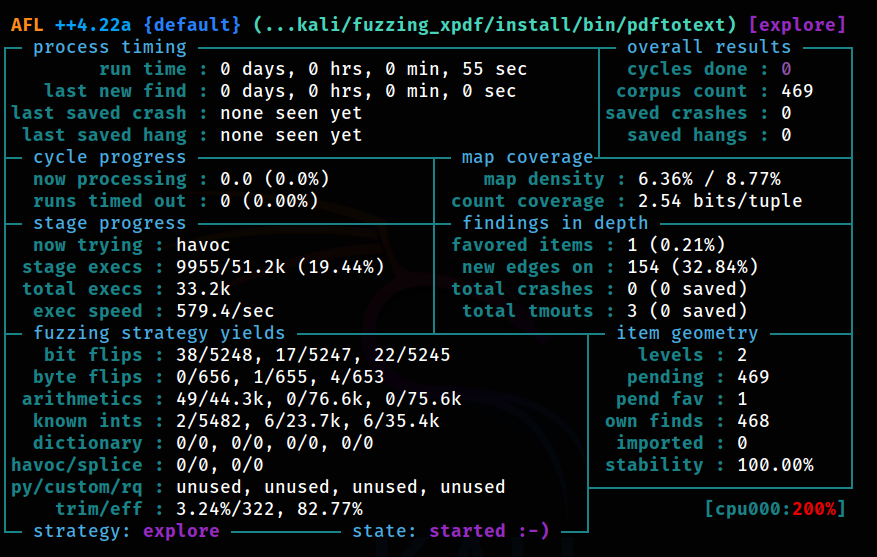Click the cycle progress section heading

[x=110, y=157]
